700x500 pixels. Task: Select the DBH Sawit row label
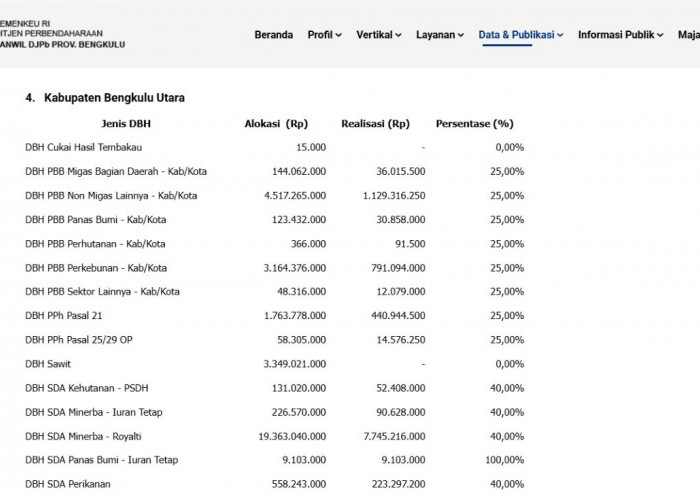point(48,364)
